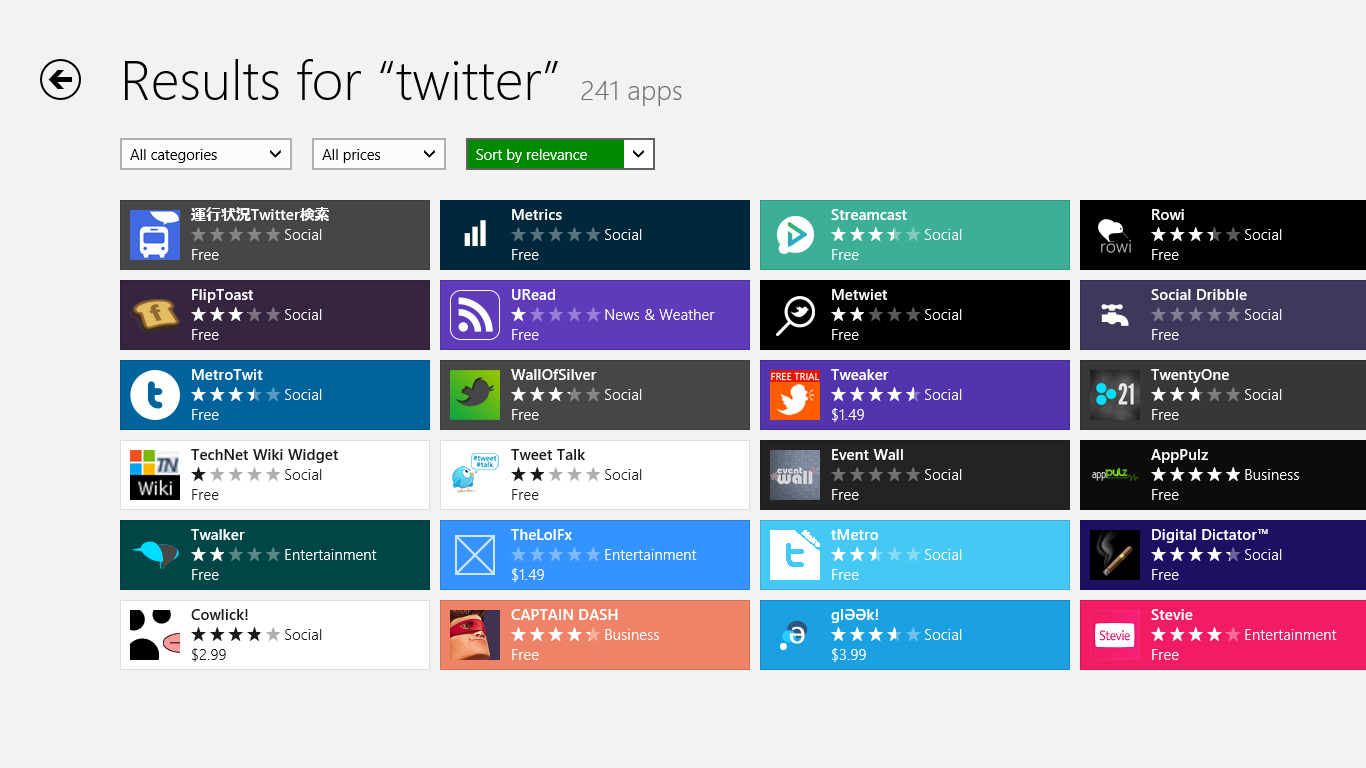This screenshot has height=768, width=1366.
Task: Open the All prices dropdown
Action: (x=379, y=154)
